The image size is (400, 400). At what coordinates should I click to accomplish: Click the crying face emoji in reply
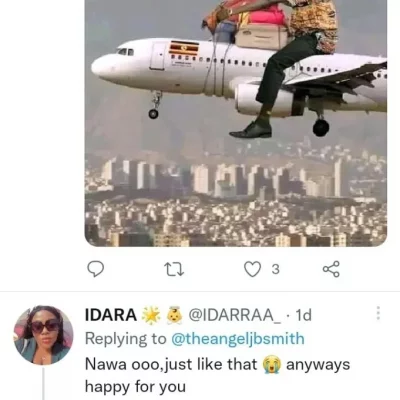tap(272, 365)
